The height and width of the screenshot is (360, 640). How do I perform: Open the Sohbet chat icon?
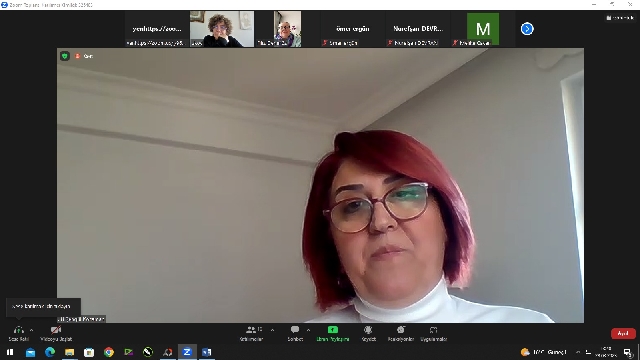[x=295, y=330]
